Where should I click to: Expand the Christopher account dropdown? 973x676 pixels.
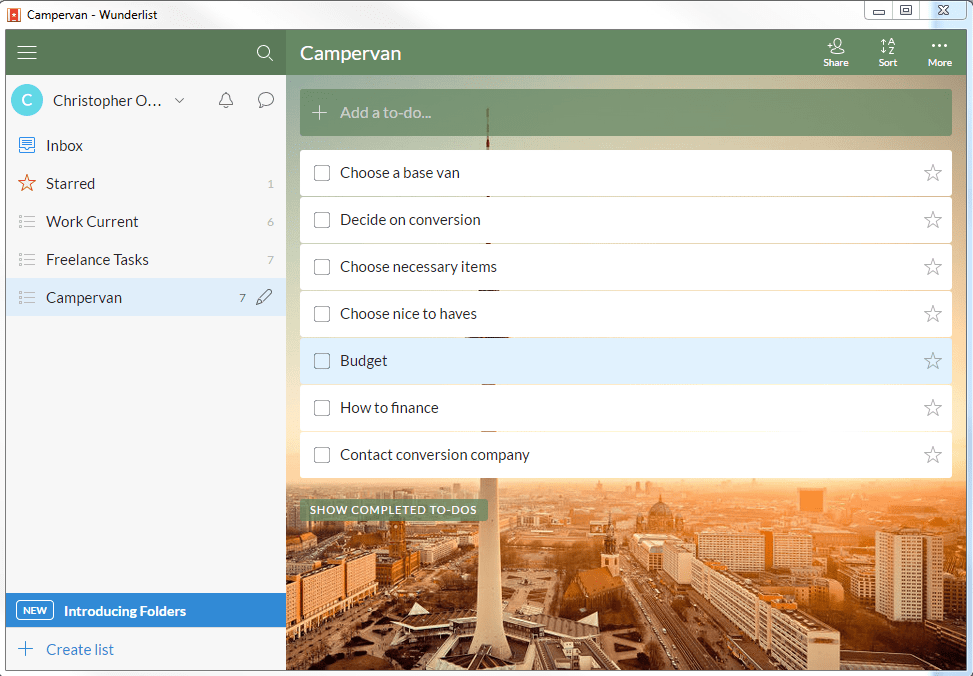178,100
